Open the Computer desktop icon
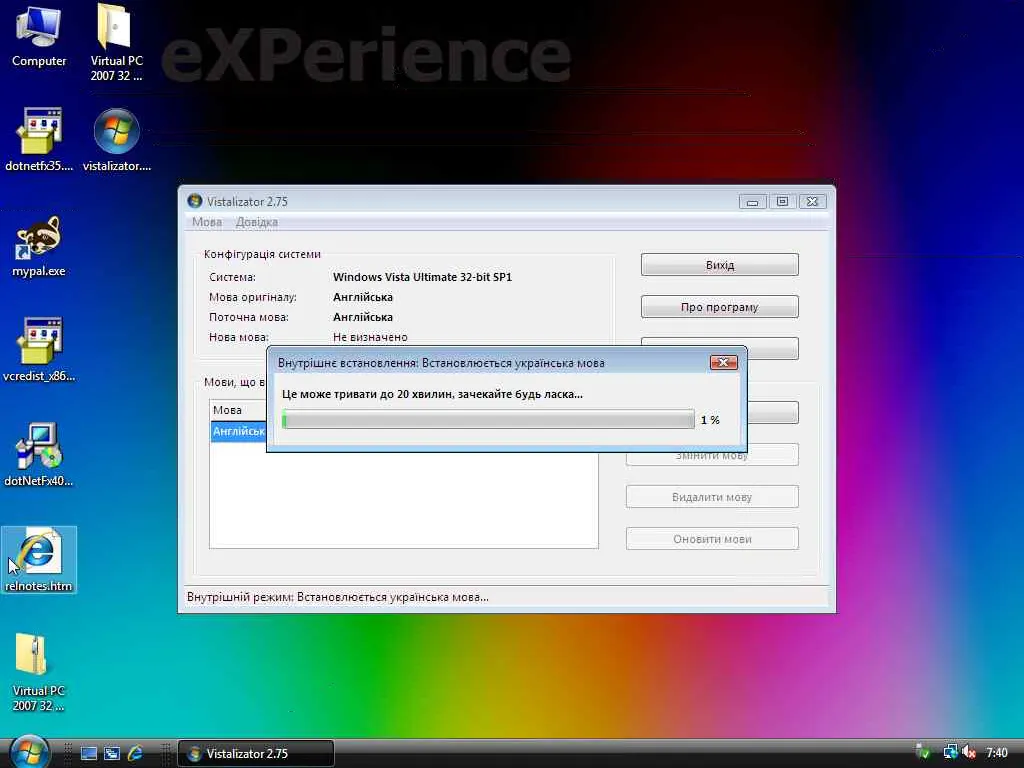This screenshot has width=1024, height=768. point(39,36)
